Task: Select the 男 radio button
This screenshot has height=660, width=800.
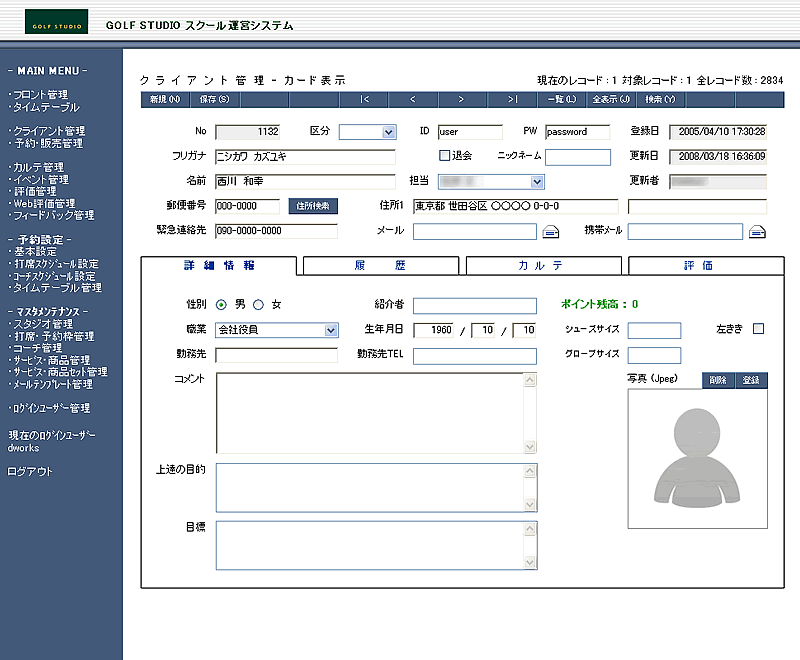Action: tap(221, 305)
